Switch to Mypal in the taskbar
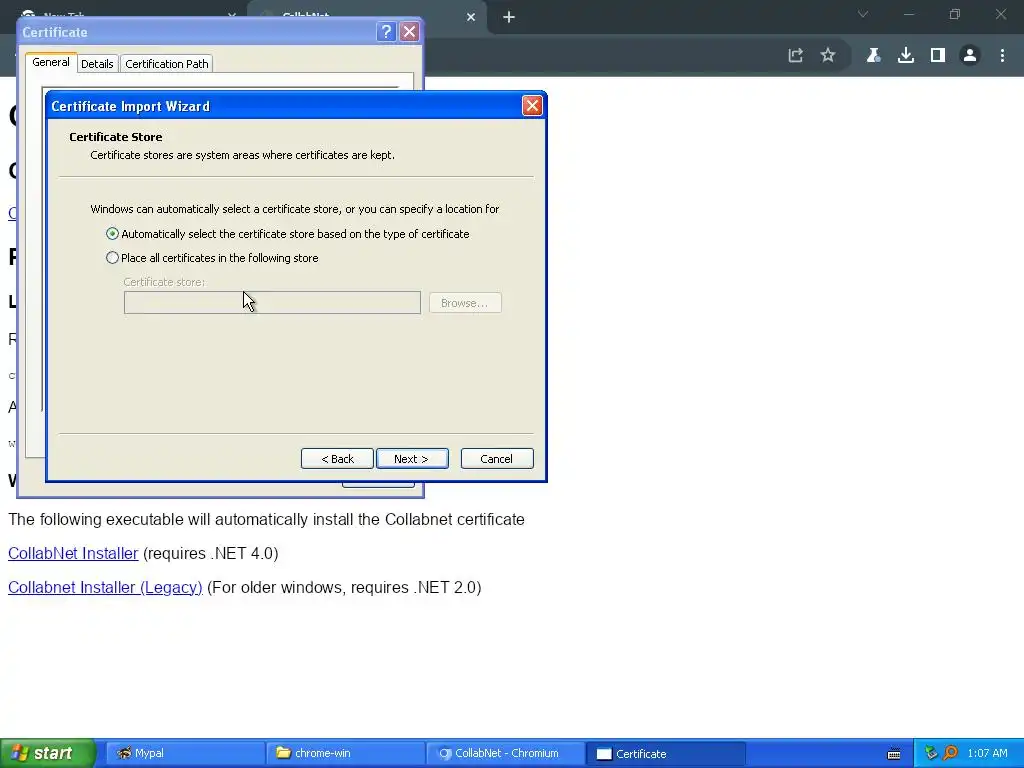 [185, 754]
